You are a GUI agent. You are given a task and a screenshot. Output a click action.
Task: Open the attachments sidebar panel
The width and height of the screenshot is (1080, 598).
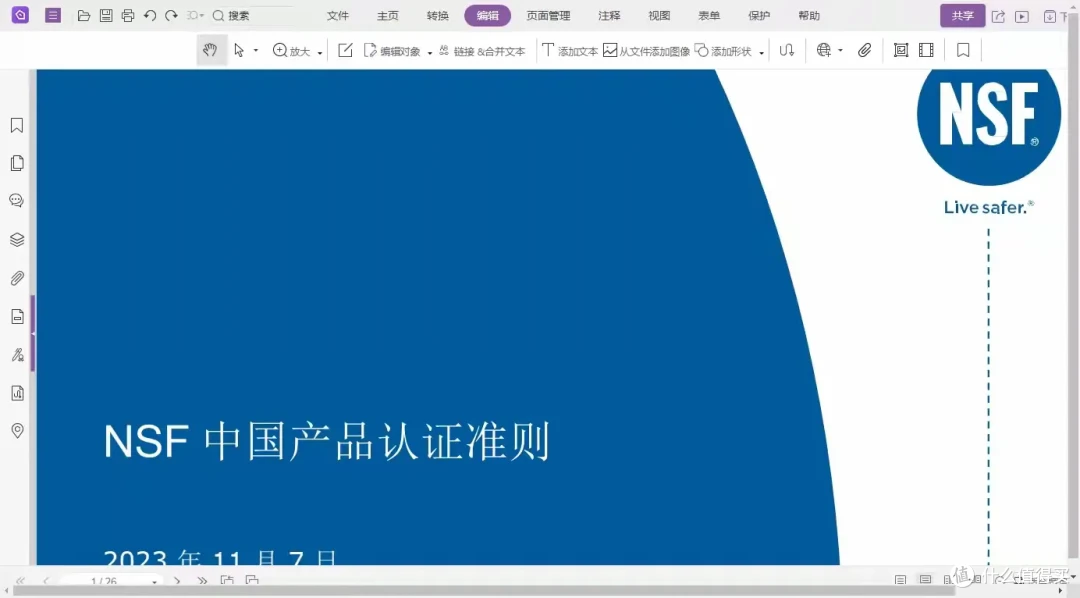pyautogui.click(x=17, y=278)
